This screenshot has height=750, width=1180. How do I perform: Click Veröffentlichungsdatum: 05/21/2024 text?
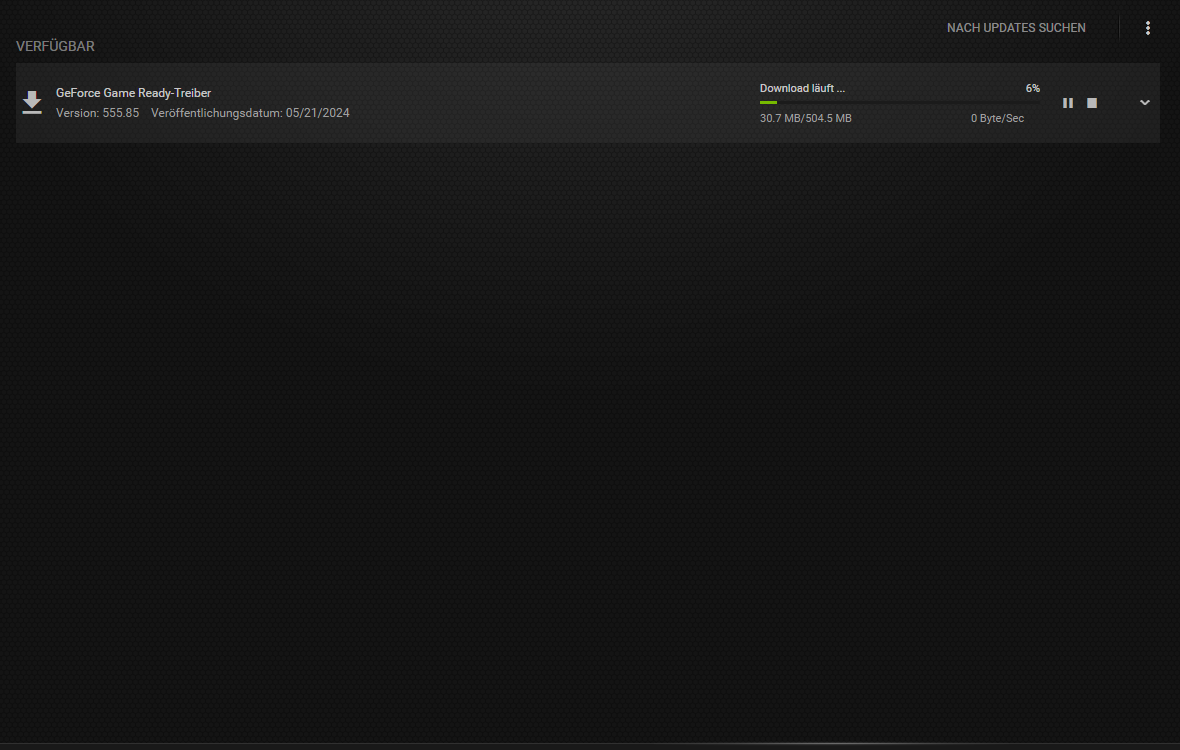[x=250, y=113]
